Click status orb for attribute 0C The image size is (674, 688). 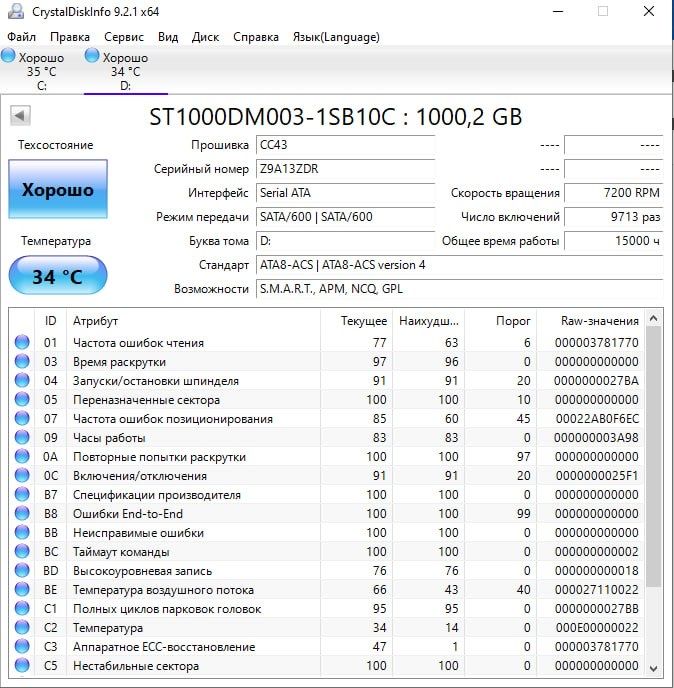point(22,476)
